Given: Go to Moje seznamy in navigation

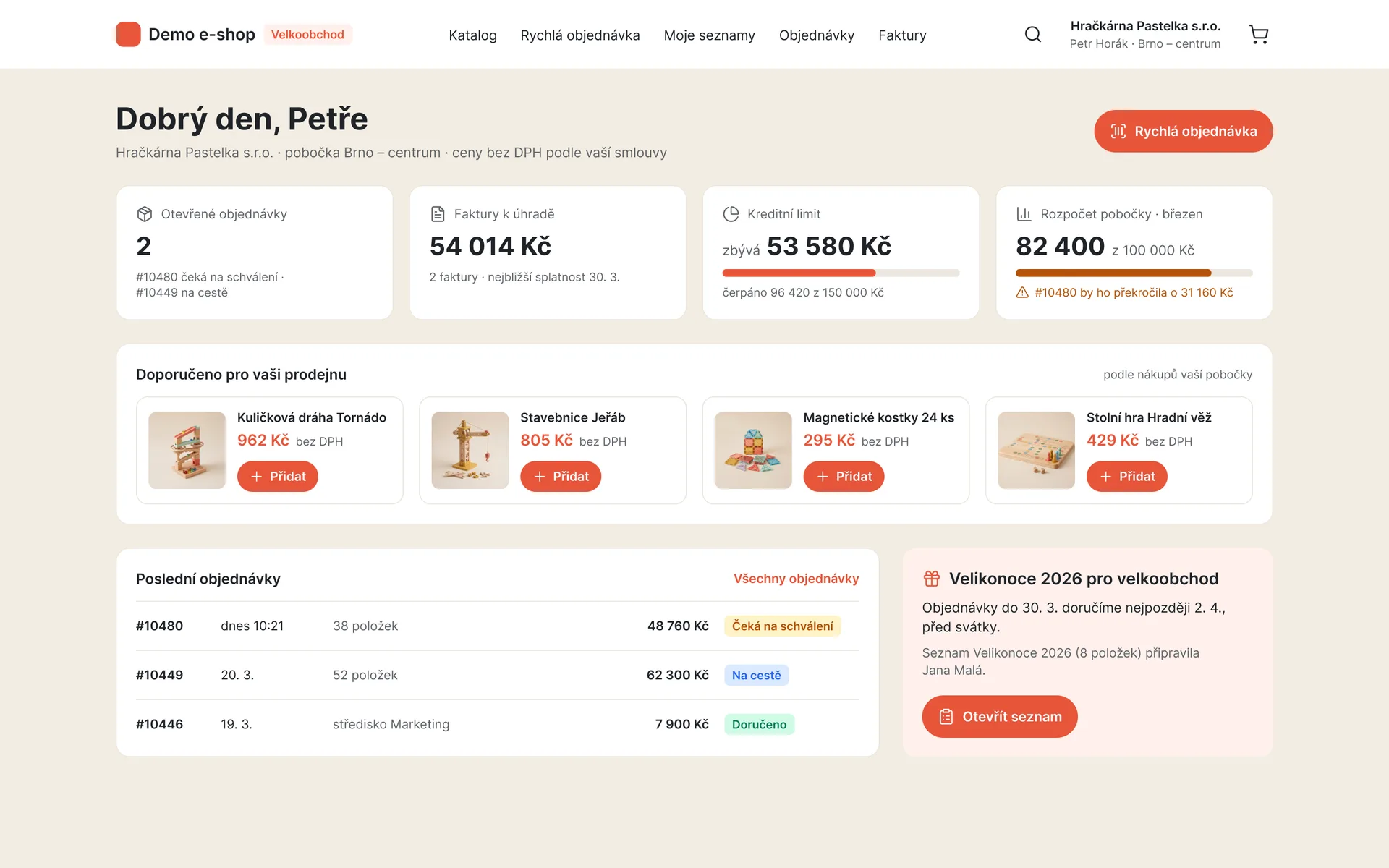Looking at the screenshot, I should point(709,35).
